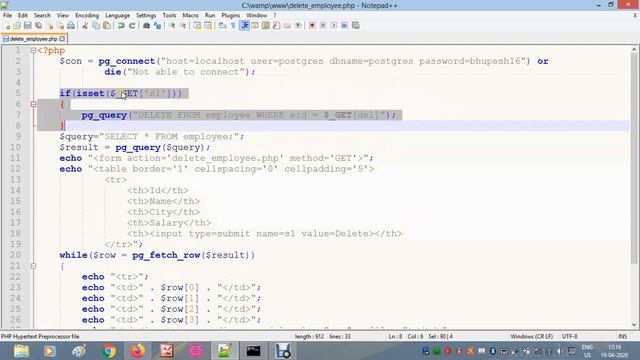Open the Encoding menu
640x360 pixels.
coord(87,15)
